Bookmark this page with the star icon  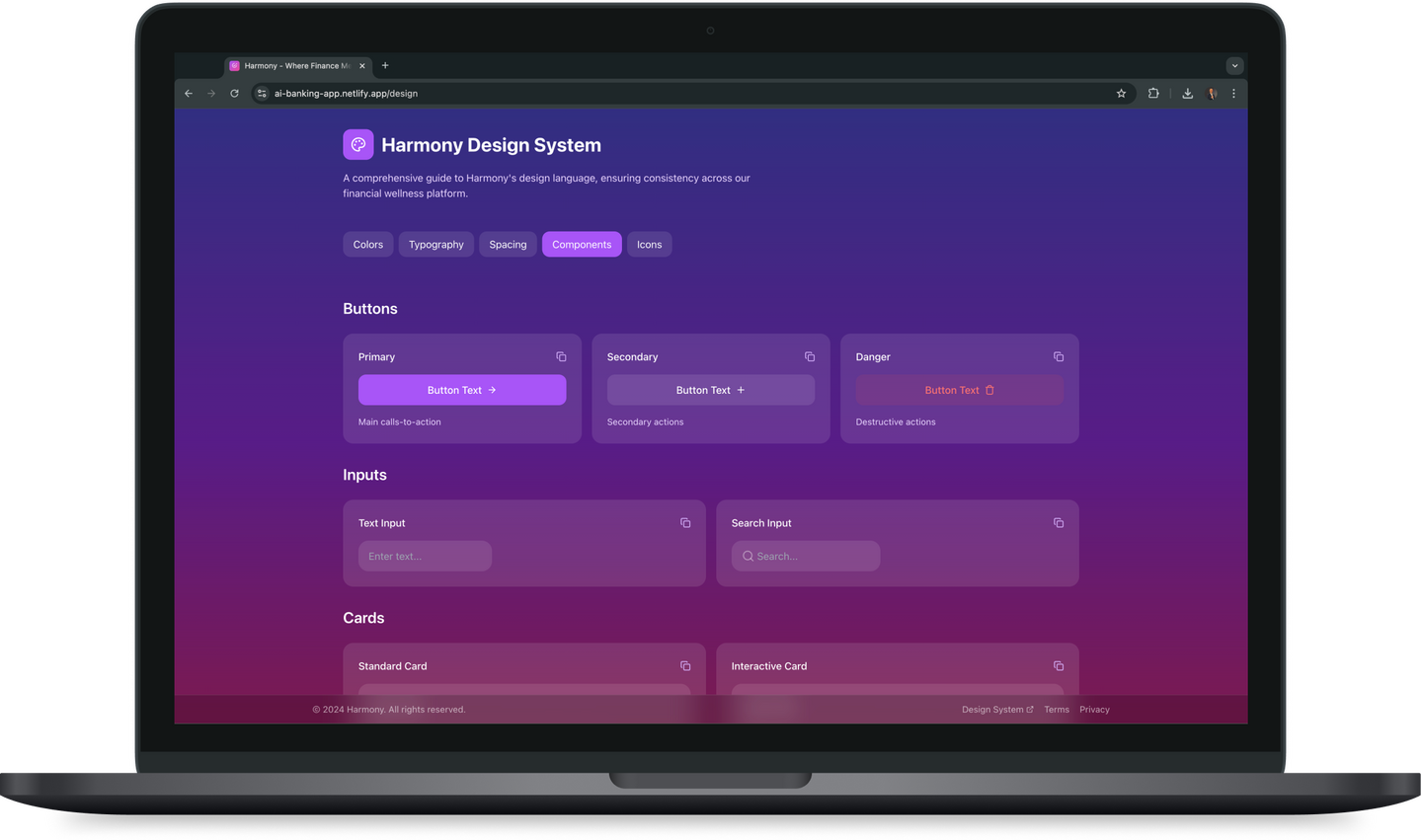pos(1121,94)
